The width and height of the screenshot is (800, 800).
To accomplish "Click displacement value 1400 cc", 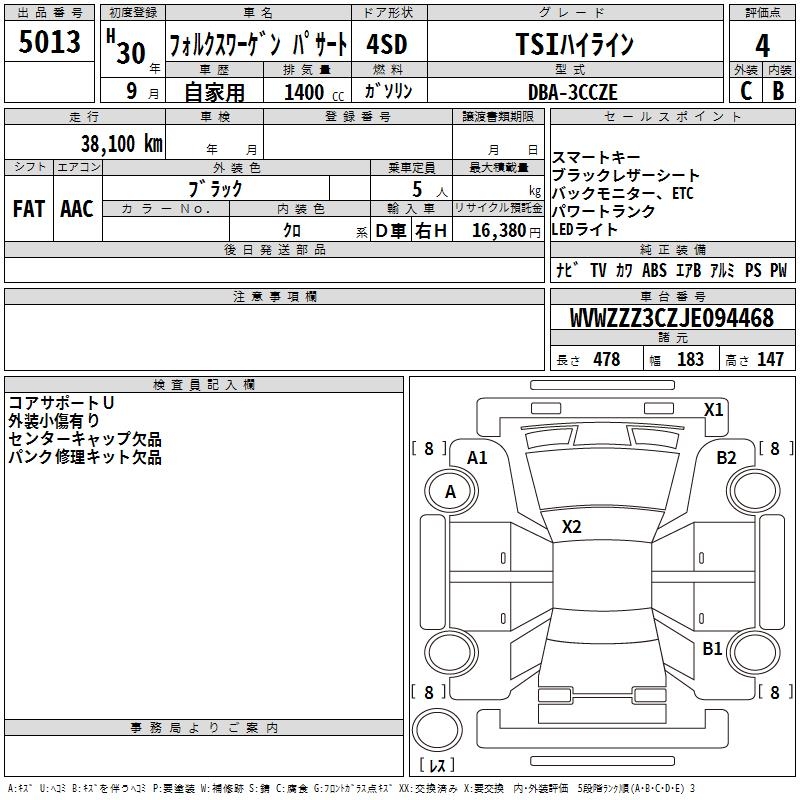I will point(314,92).
